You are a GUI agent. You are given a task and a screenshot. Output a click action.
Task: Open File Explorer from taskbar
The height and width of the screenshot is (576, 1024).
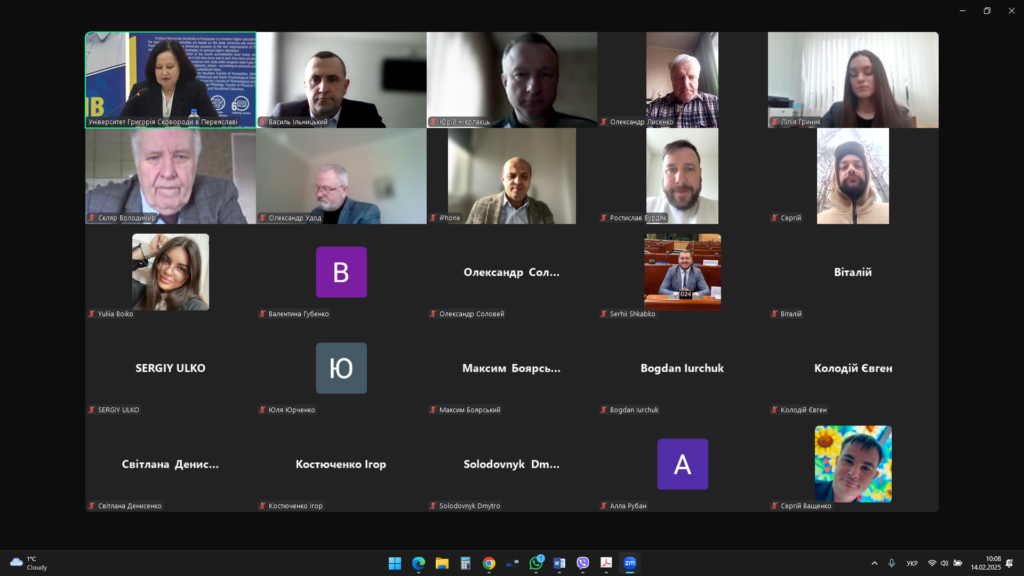442,563
